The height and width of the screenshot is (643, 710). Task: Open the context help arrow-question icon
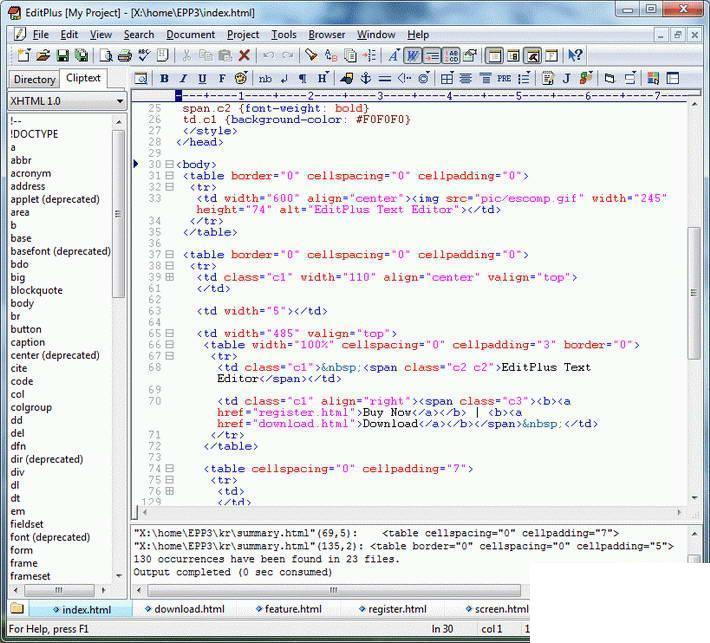pos(576,55)
